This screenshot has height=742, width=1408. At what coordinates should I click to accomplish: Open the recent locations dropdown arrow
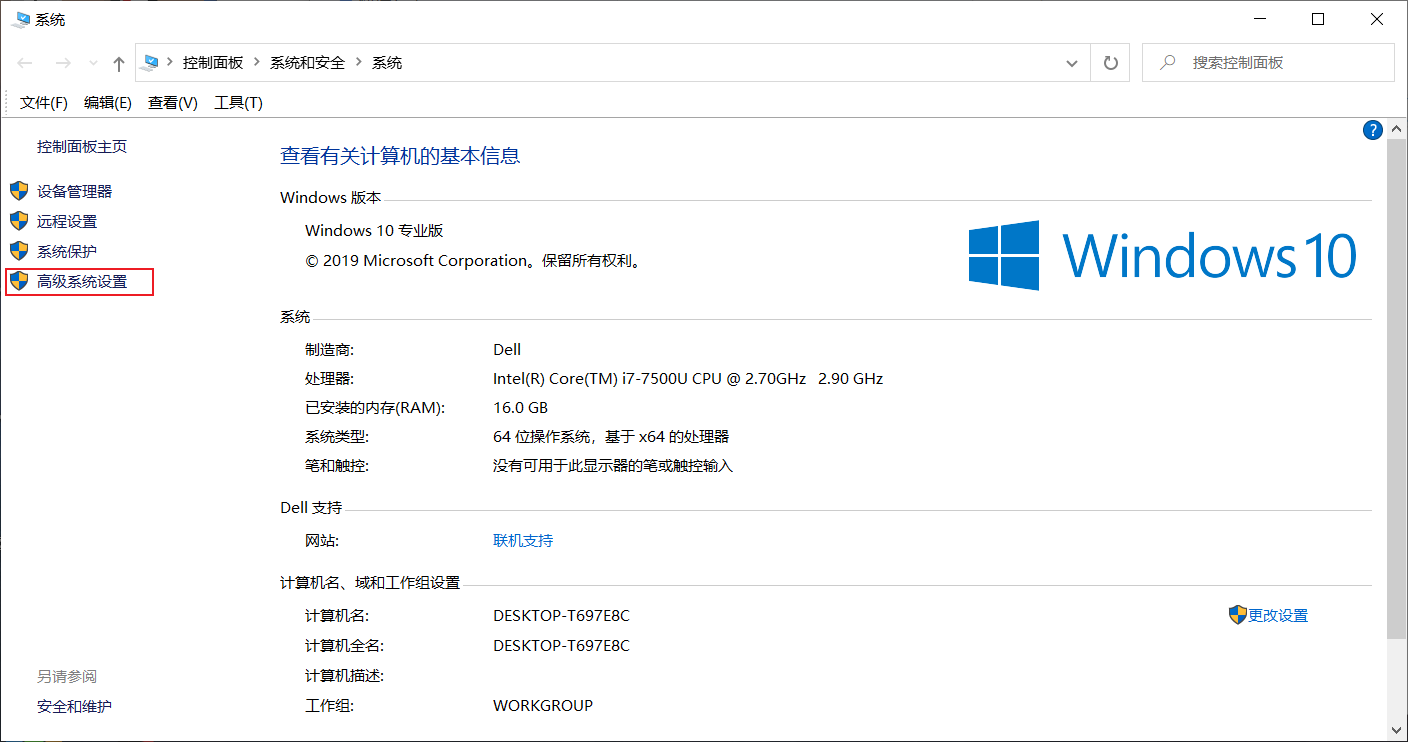(93, 63)
